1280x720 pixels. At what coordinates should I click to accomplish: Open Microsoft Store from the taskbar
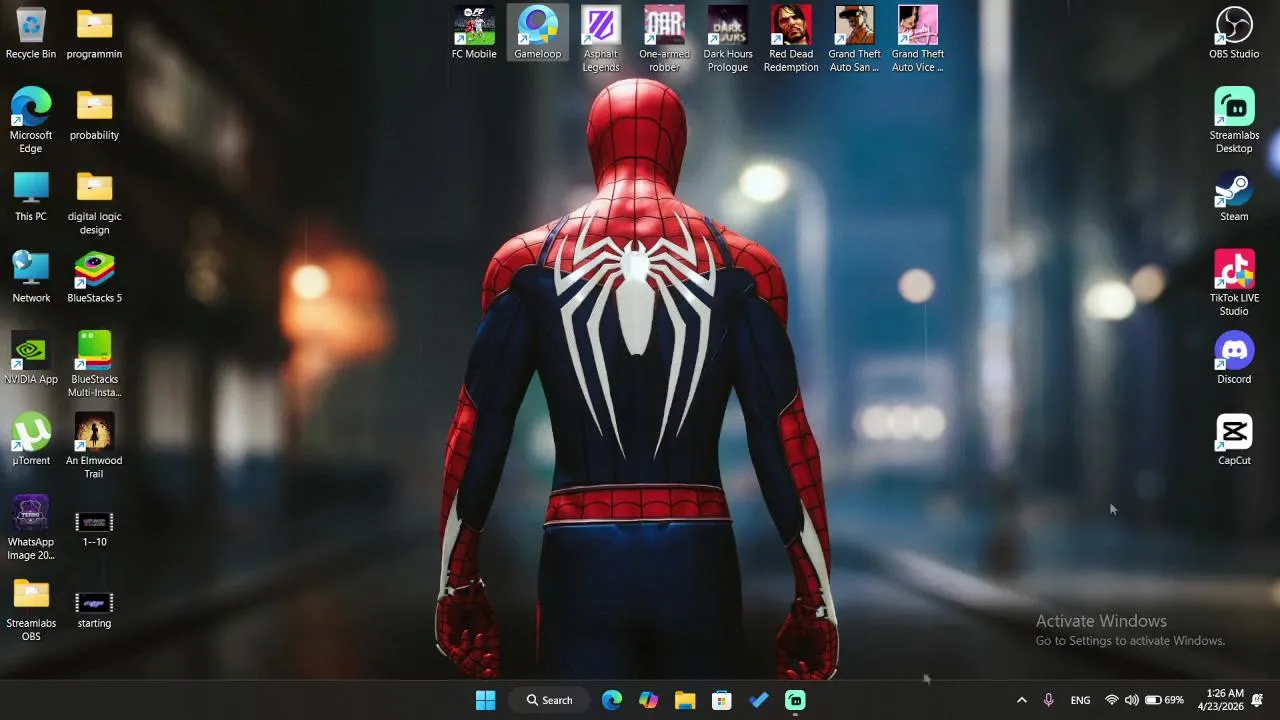click(722, 700)
